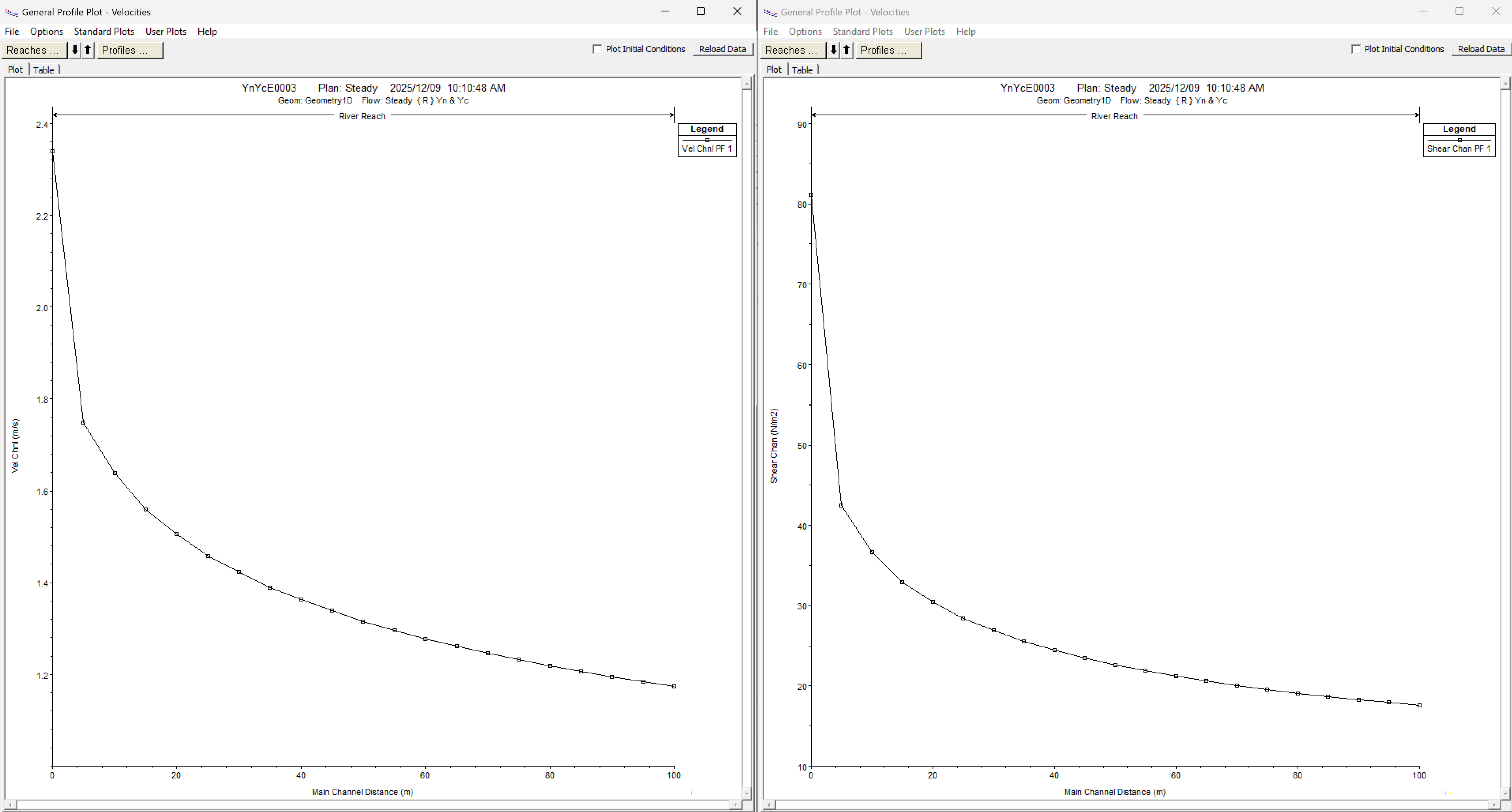Screen dimensions: 1512x812
Task: Open the File menu in left window
Action: 12,32
